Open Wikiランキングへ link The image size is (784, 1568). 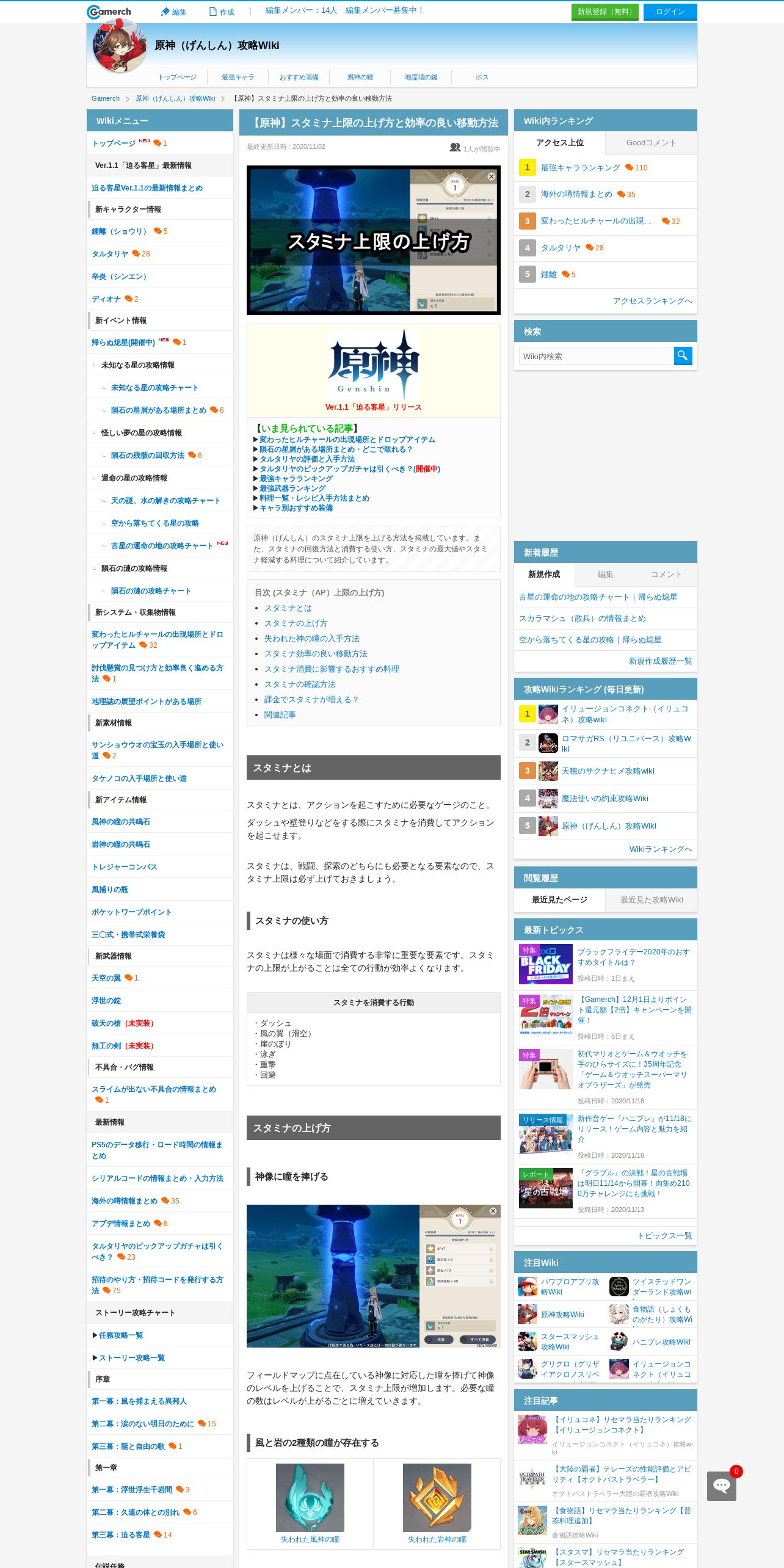661,849
